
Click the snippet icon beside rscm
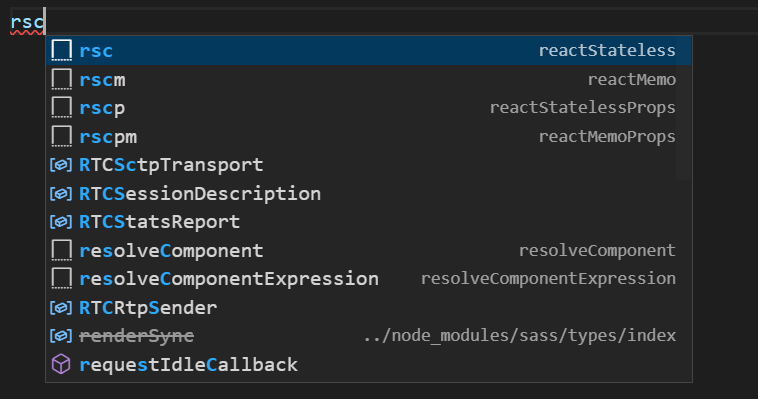click(x=61, y=79)
